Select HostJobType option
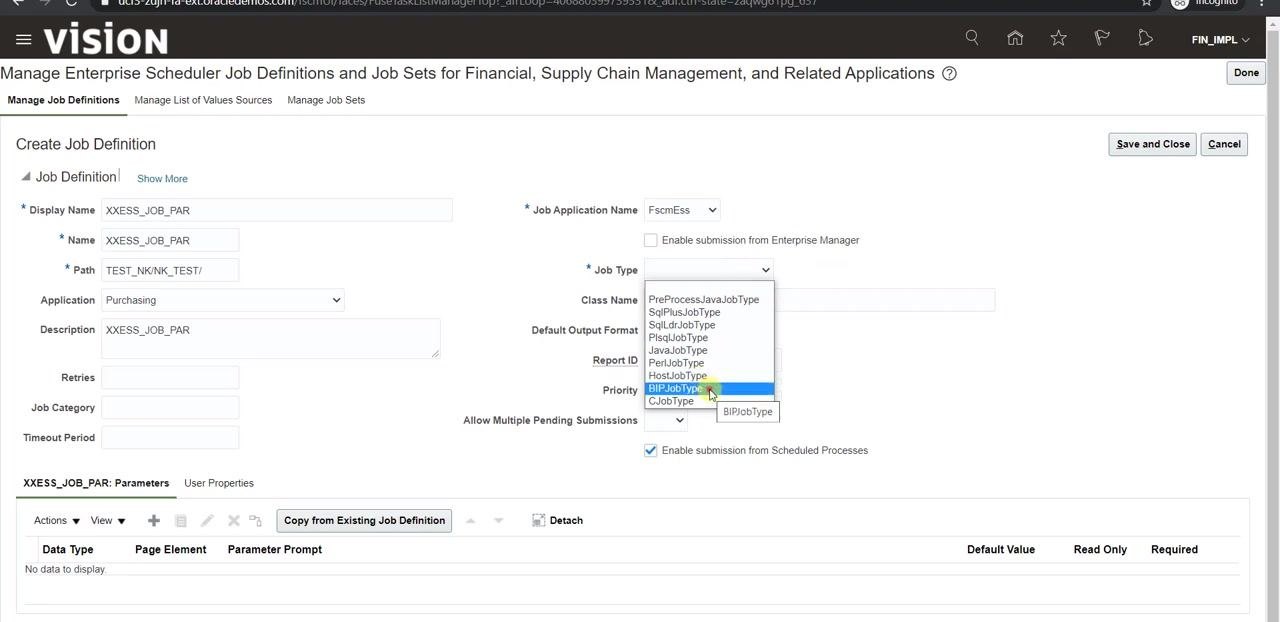 pos(709,375)
